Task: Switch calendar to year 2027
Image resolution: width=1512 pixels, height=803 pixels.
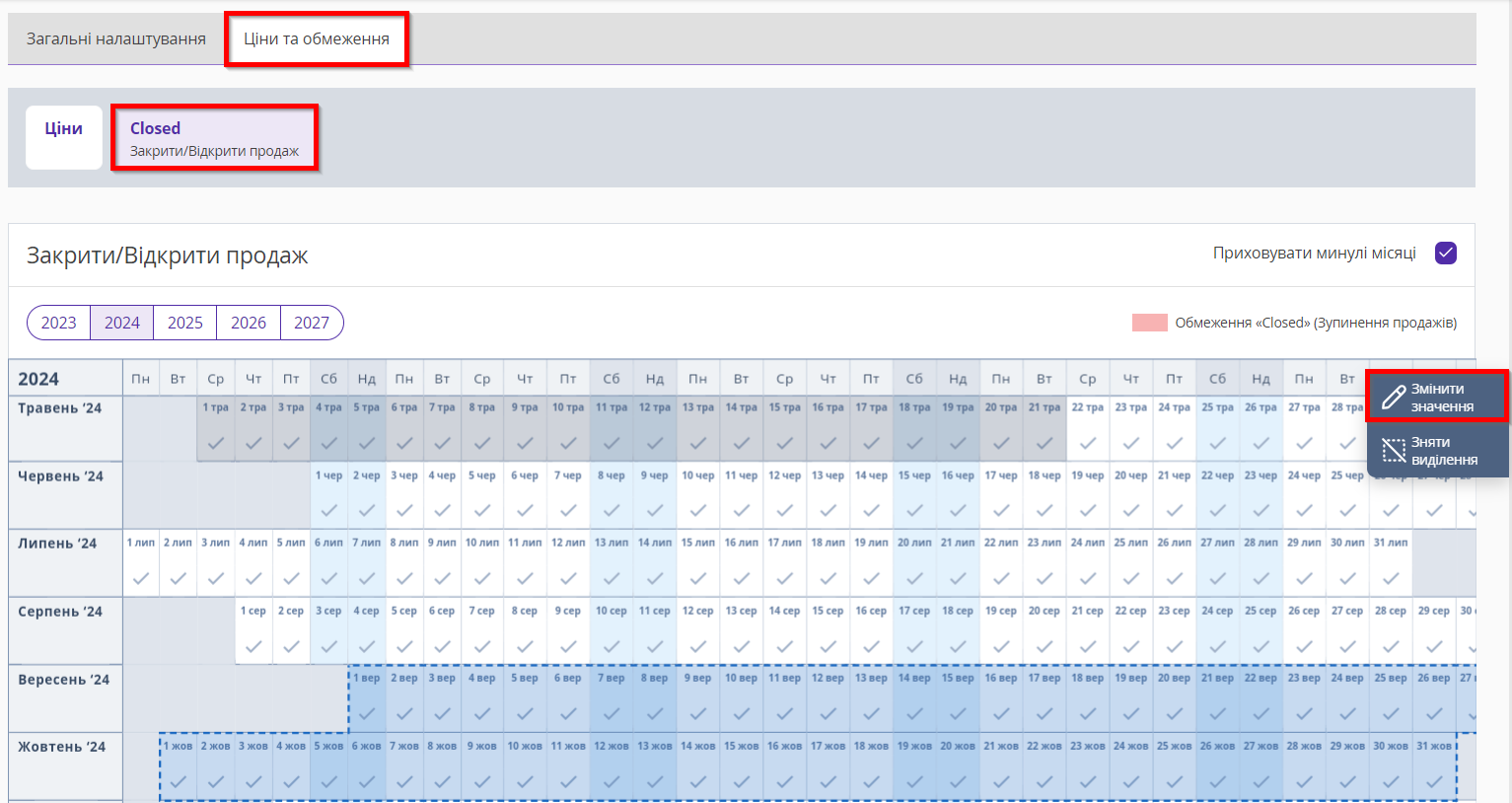Action: pyautogui.click(x=312, y=323)
